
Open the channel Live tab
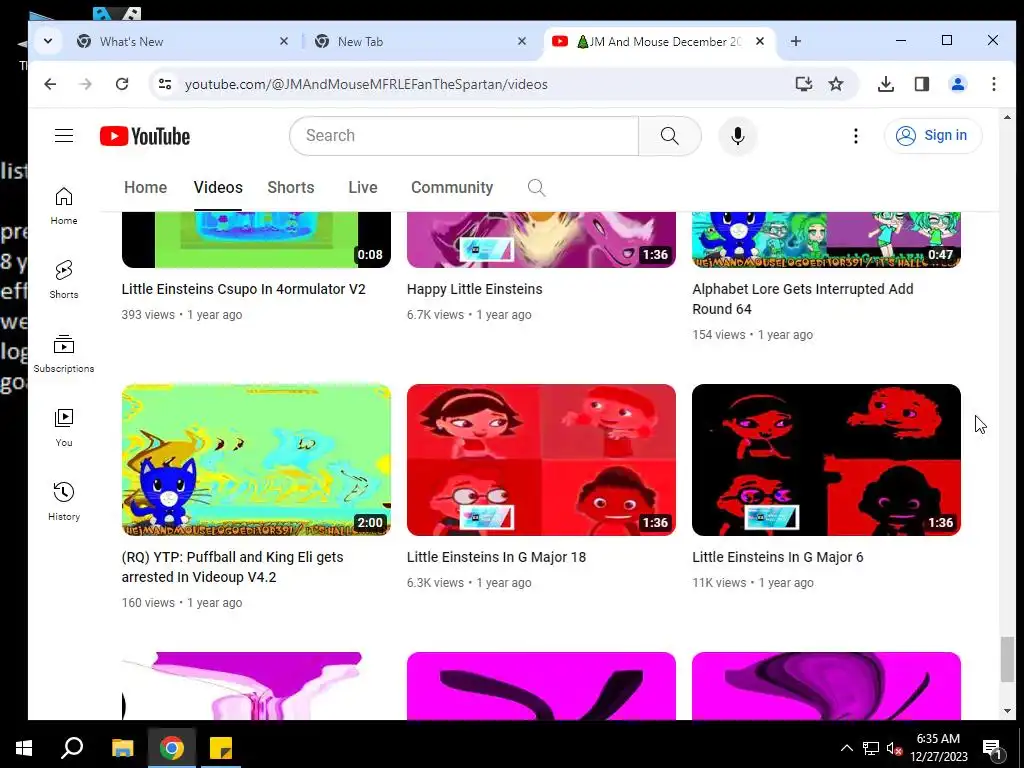tap(362, 187)
